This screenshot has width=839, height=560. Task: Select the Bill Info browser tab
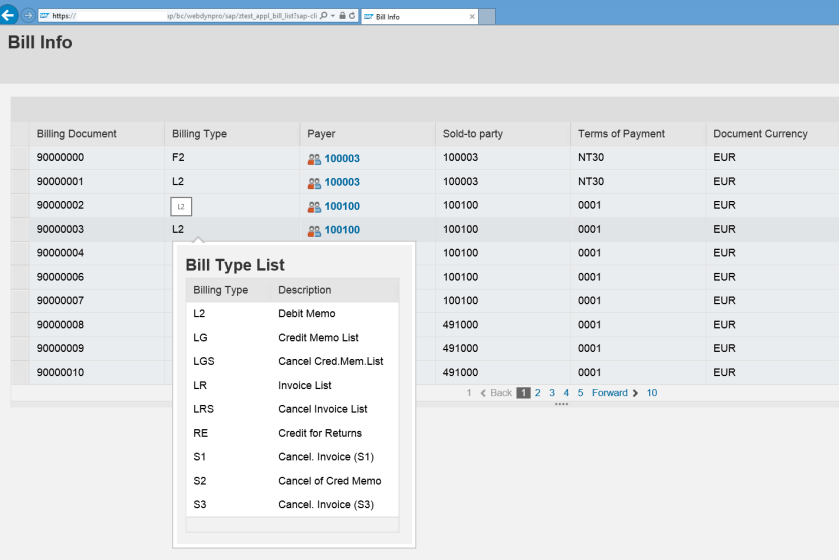(410, 17)
